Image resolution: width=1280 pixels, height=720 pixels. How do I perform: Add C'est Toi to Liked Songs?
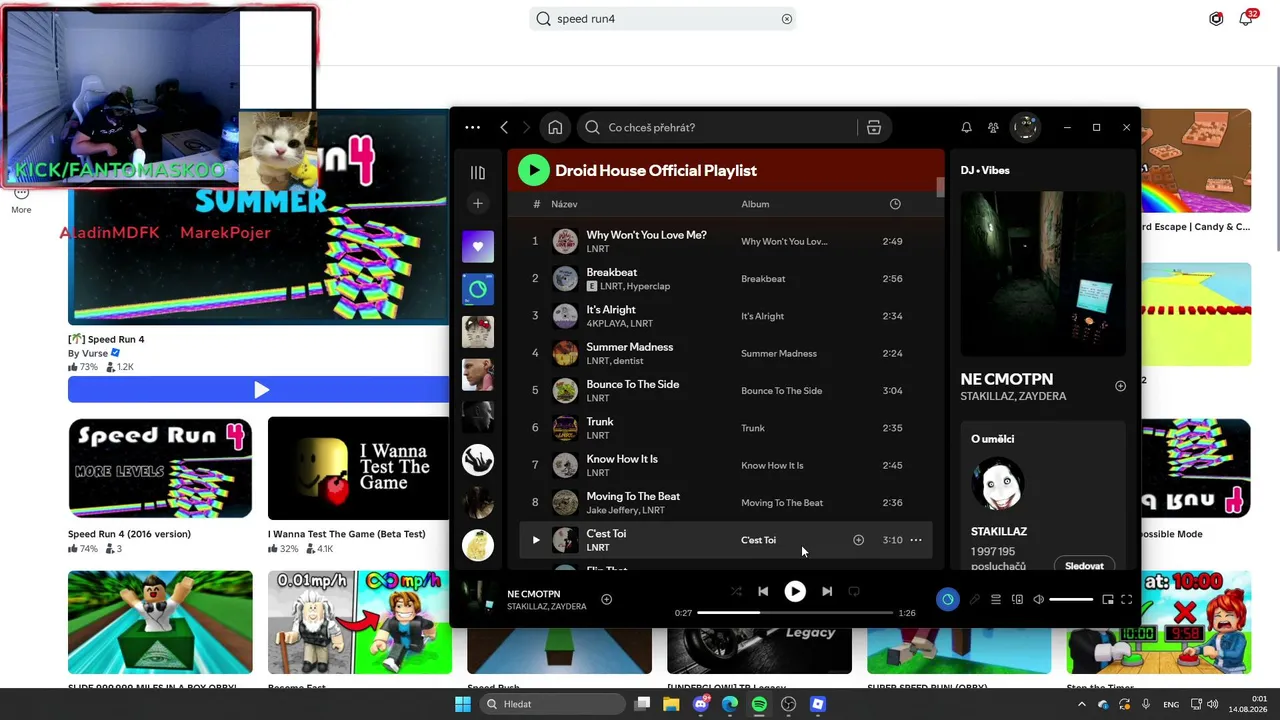coord(858,540)
